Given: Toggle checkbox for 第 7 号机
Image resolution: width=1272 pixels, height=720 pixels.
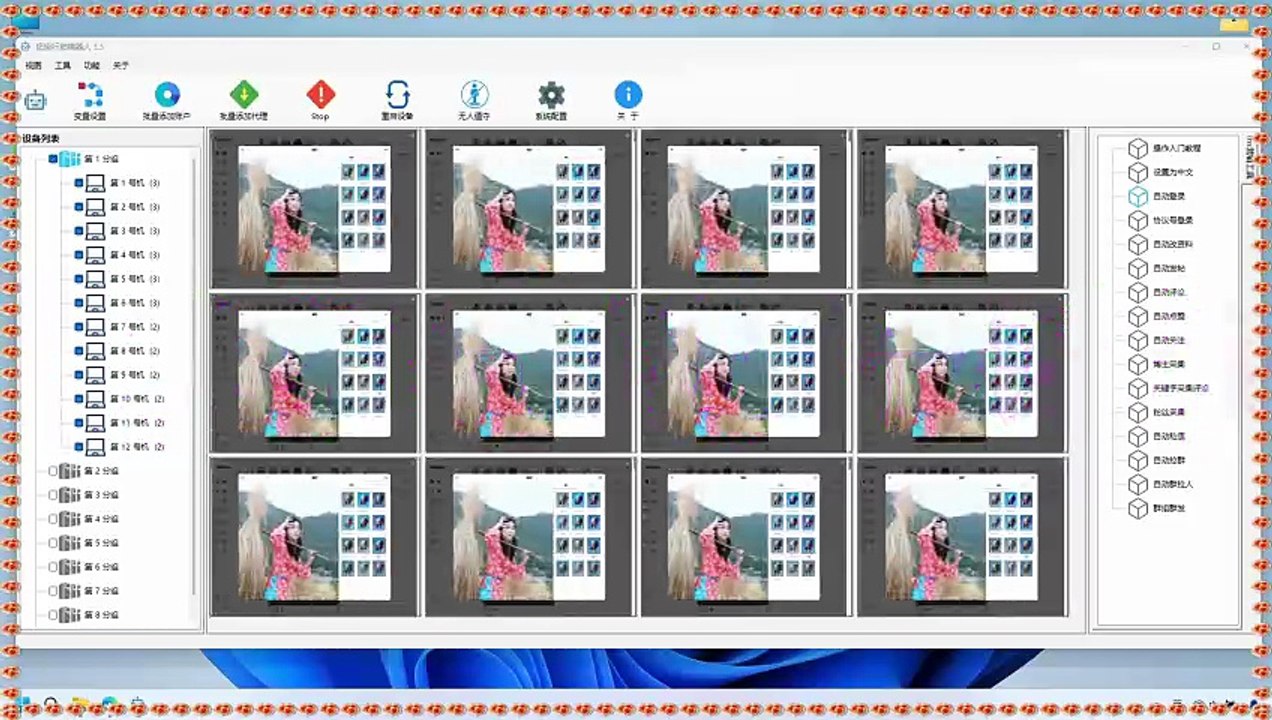Looking at the screenshot, I should [78, 327].
